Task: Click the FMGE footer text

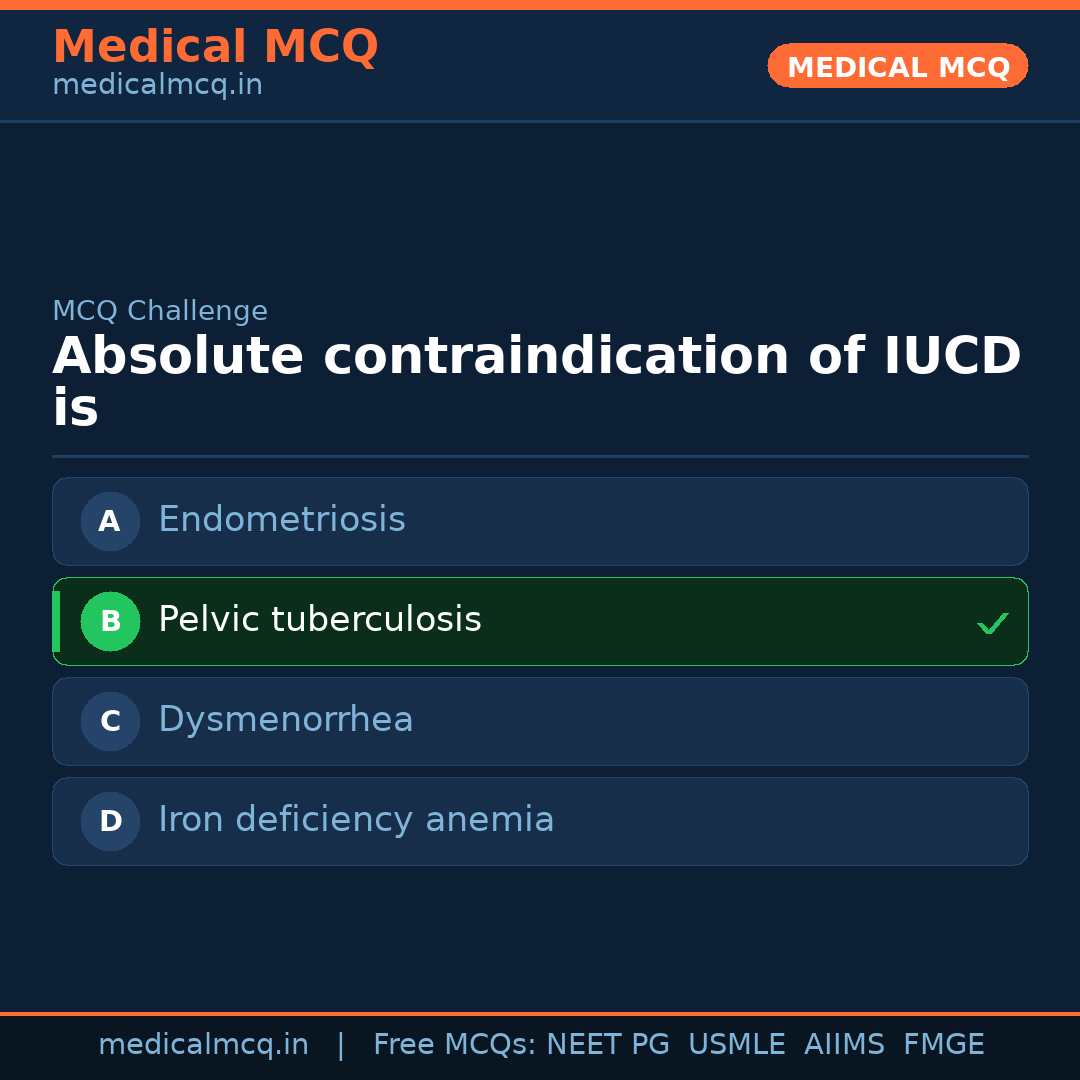Action: tap(943, 1045)
